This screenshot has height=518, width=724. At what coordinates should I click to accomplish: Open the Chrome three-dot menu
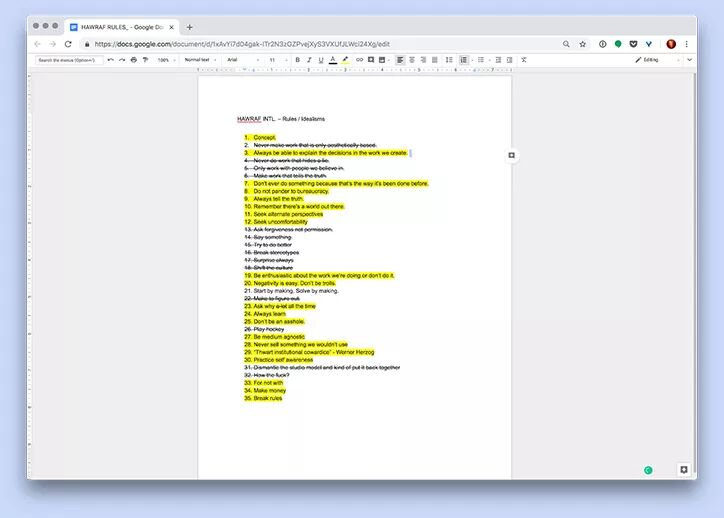pyautogui.click(x=687, y=44)
